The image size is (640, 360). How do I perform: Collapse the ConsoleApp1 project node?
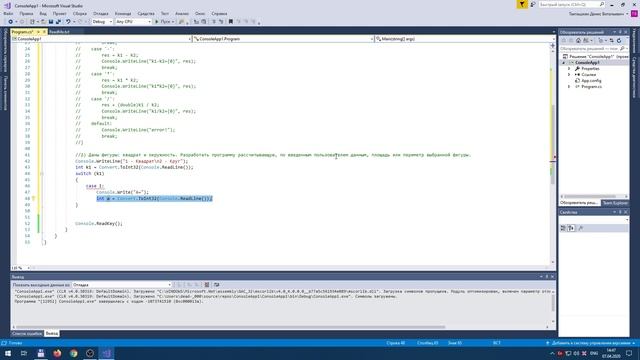point(564,62)
